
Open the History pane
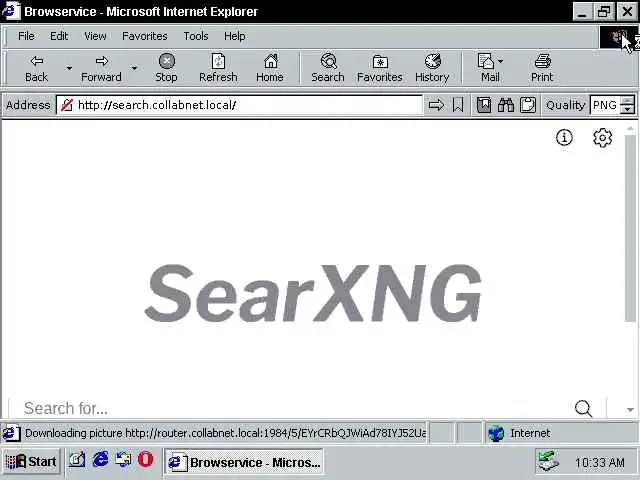tap(432, 69)
